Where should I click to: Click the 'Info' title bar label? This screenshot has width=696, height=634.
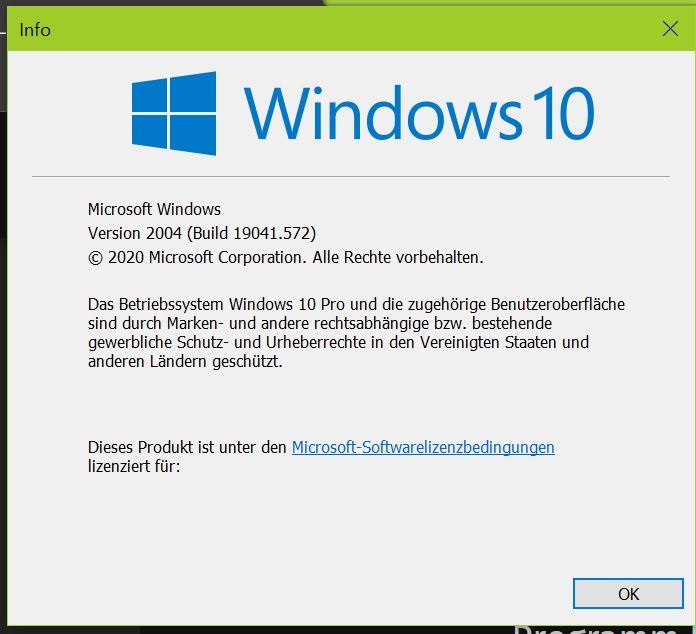(35, 30)
